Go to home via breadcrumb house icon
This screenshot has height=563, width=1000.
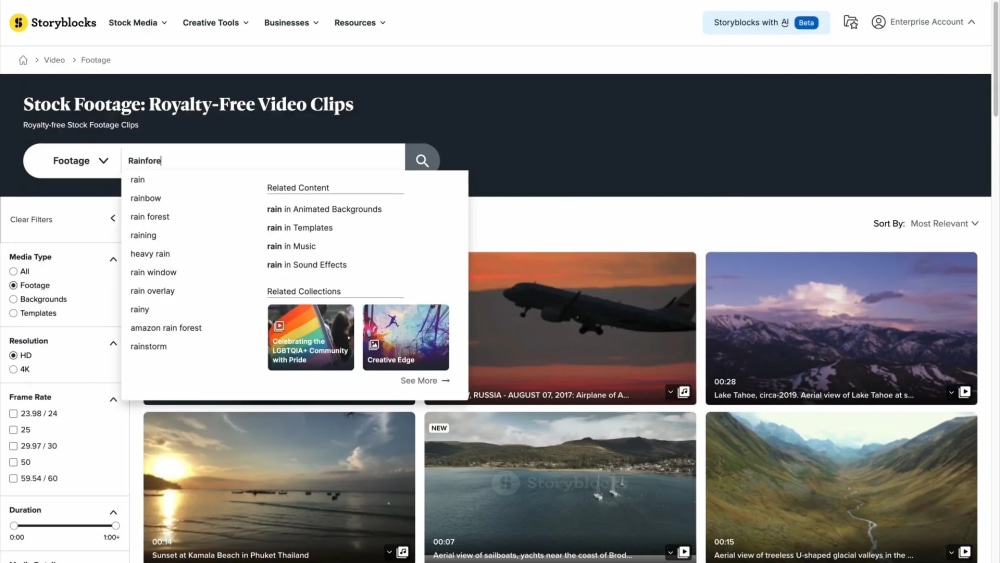tap(23, 60)
